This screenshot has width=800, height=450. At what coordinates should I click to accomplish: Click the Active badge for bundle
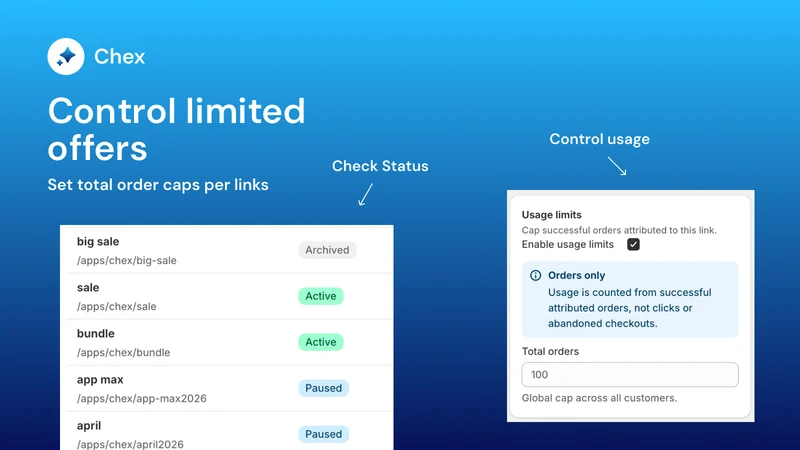[320, 342]
